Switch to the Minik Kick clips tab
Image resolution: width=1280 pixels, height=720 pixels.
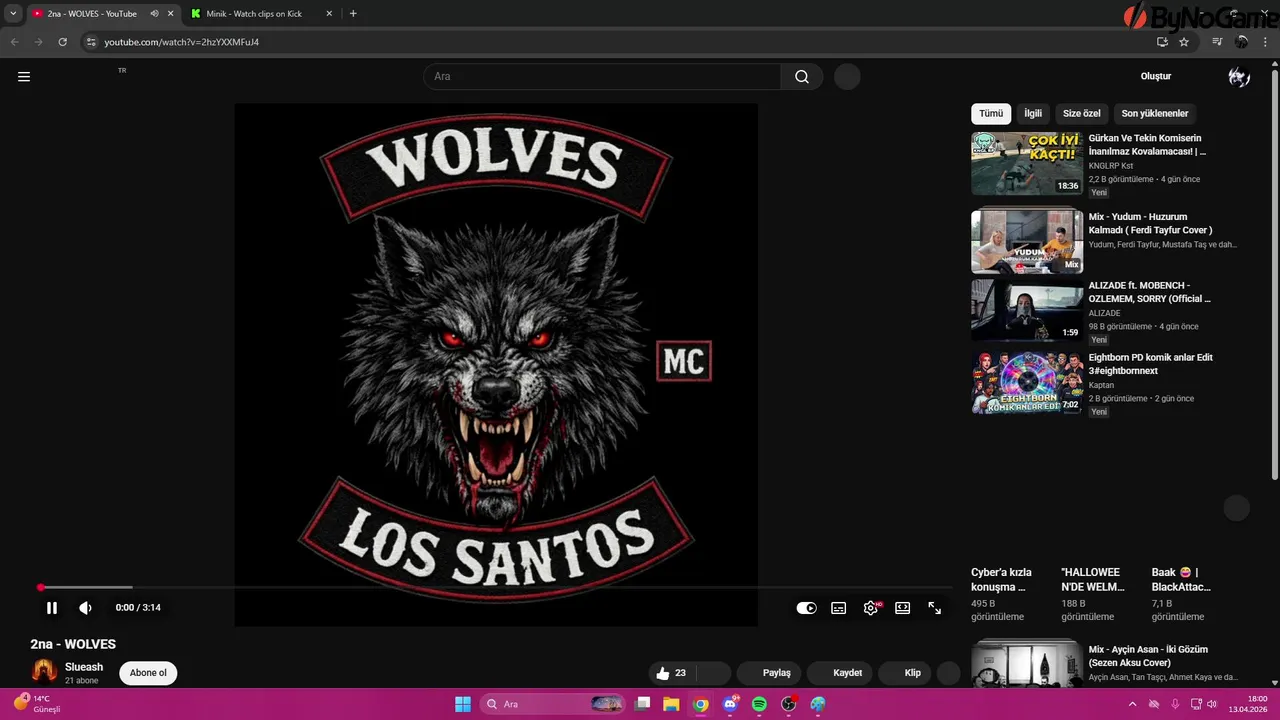click(254, 14)
